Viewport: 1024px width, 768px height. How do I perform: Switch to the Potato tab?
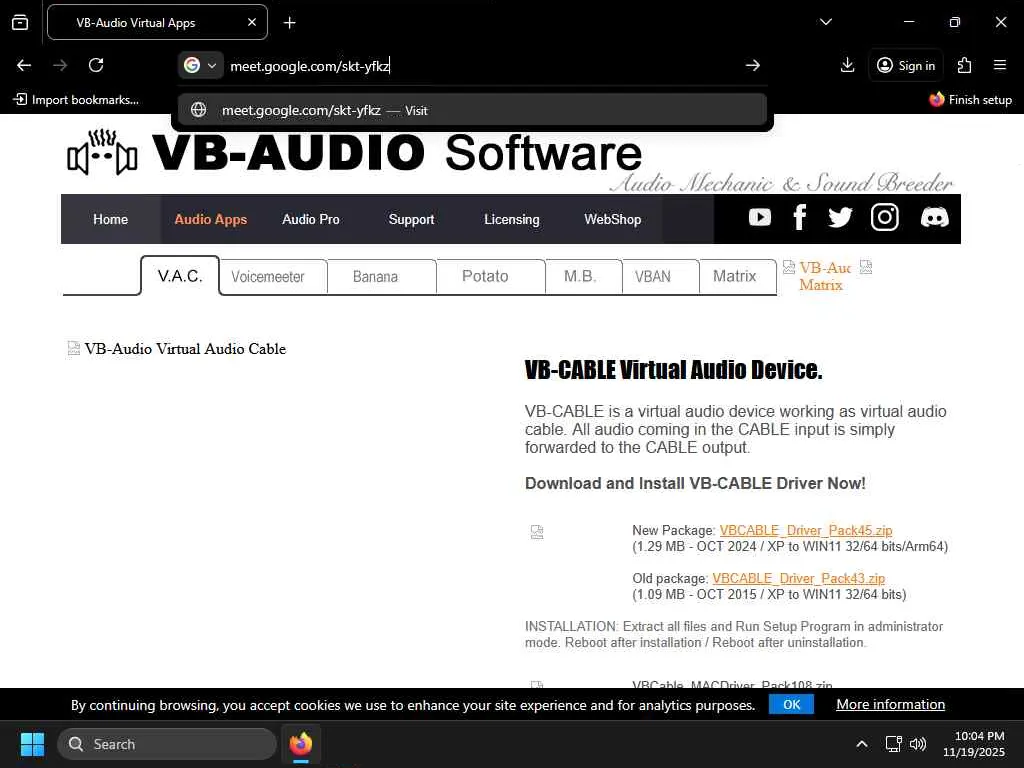pos(485,277)
